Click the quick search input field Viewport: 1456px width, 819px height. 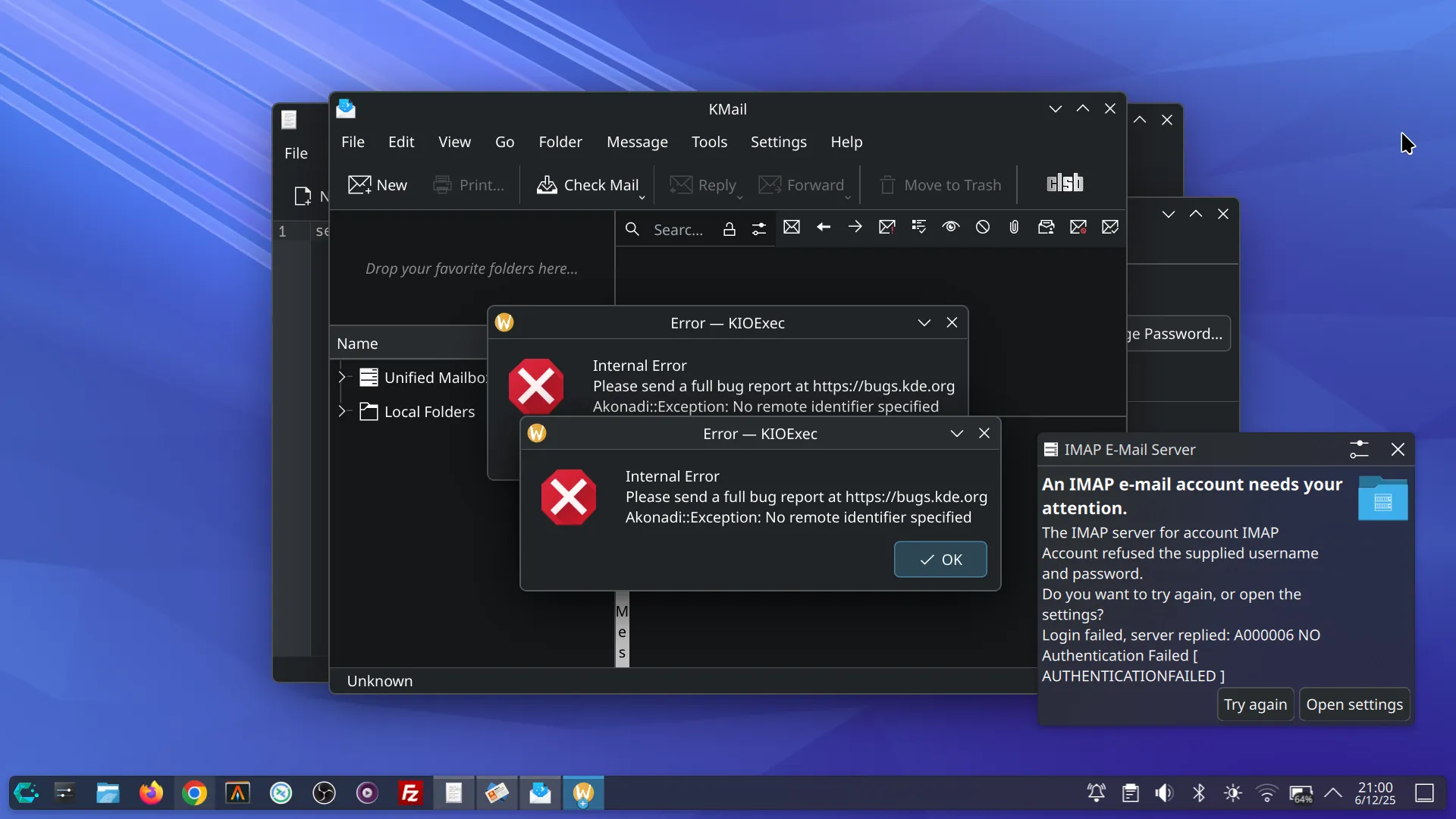[x=678, y=229]
